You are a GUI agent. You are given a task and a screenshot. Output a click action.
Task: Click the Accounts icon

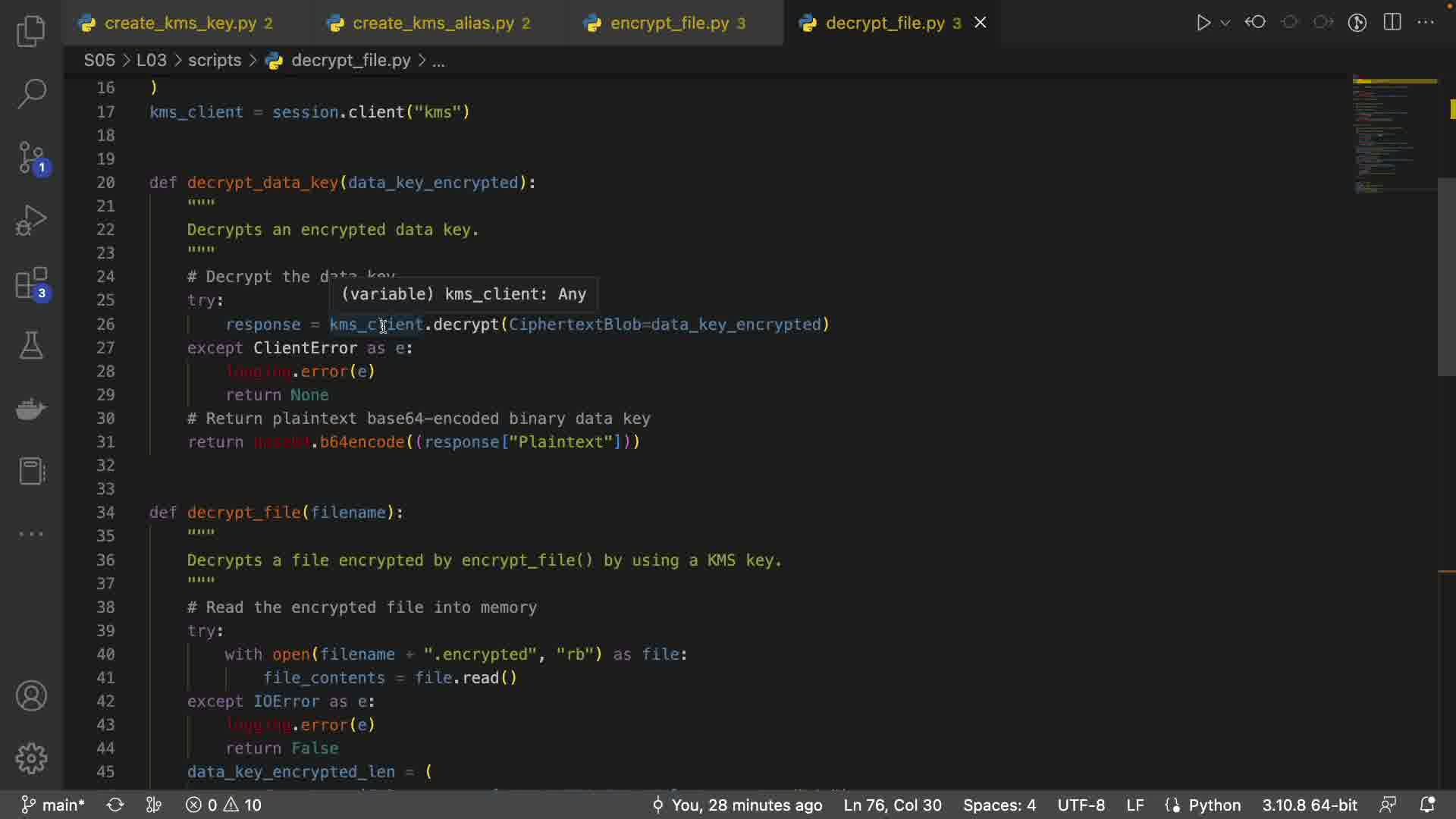coord(31,696)
